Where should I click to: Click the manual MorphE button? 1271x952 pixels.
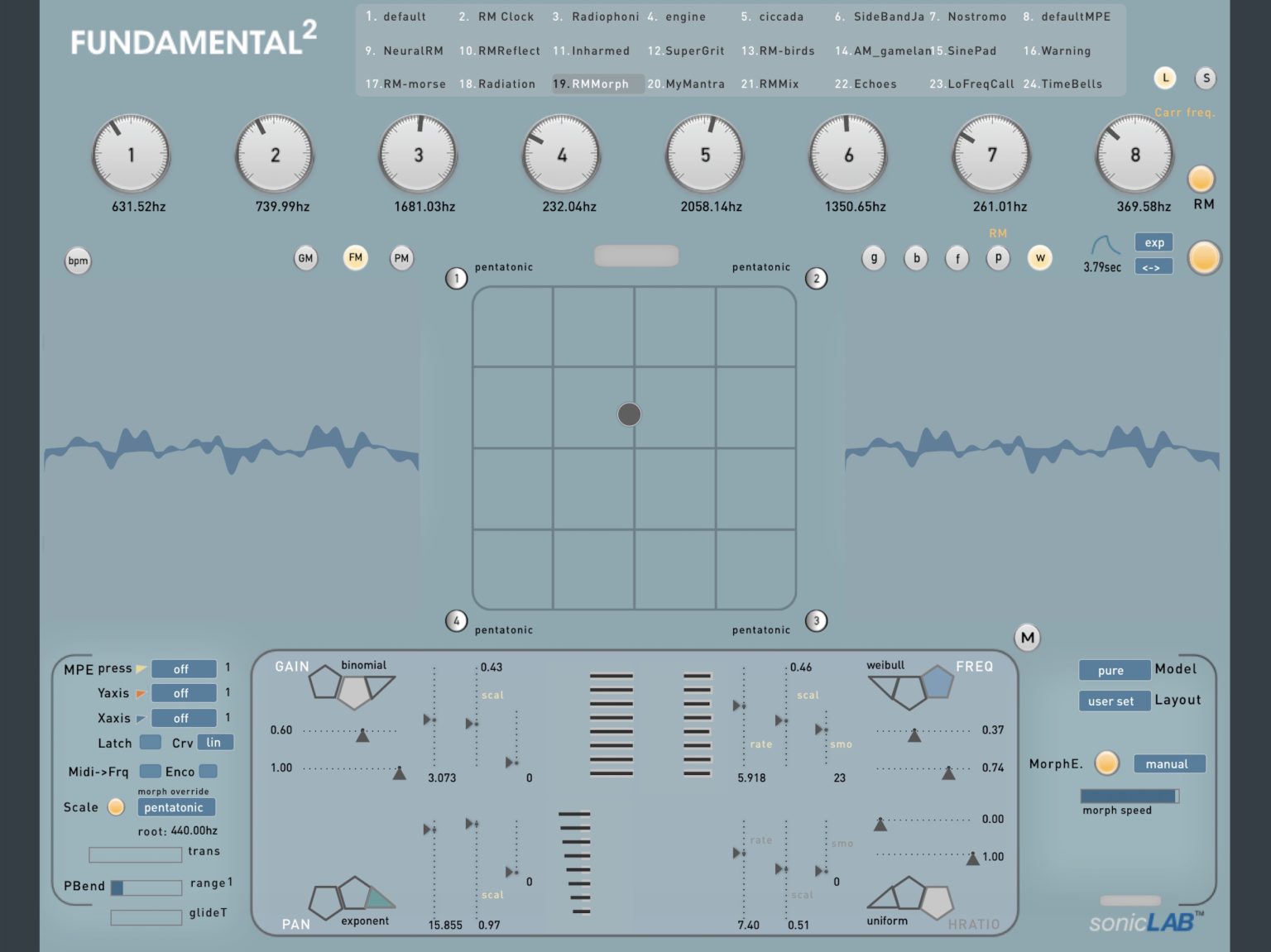1169,763
